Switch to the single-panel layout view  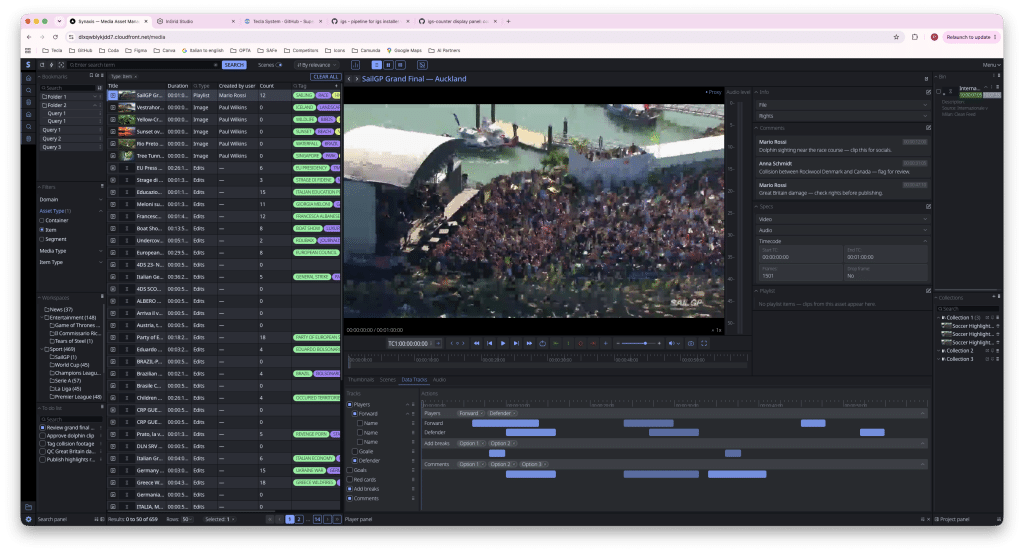pos(377,65)
